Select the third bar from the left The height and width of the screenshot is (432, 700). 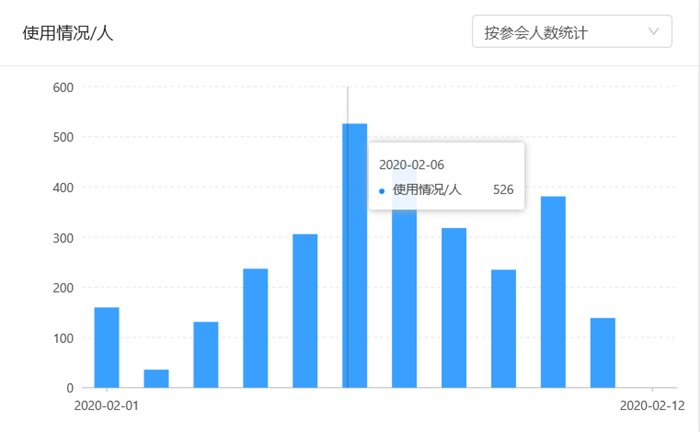[206, 354]
